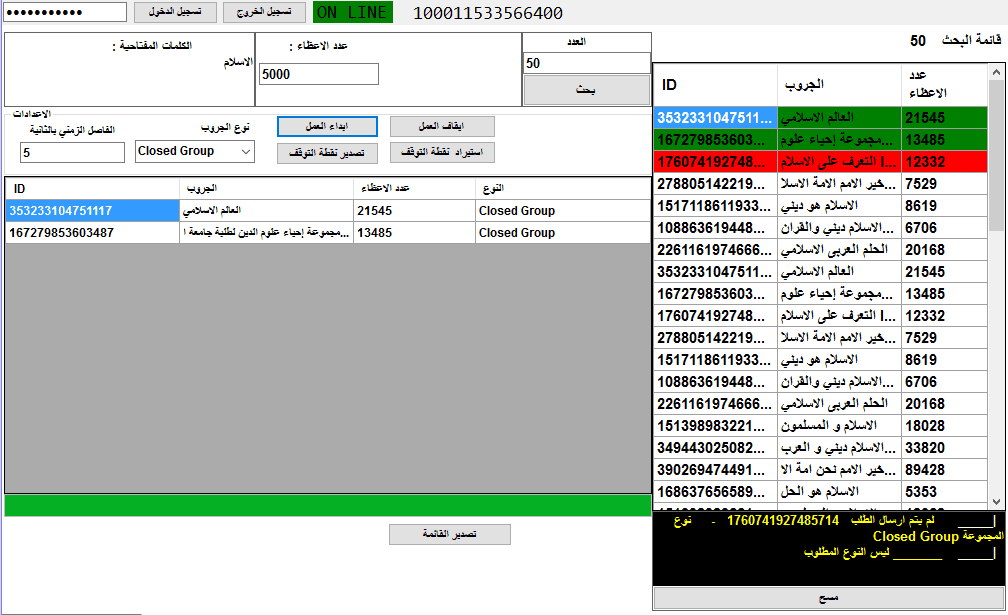Focus the password input field

65,12
